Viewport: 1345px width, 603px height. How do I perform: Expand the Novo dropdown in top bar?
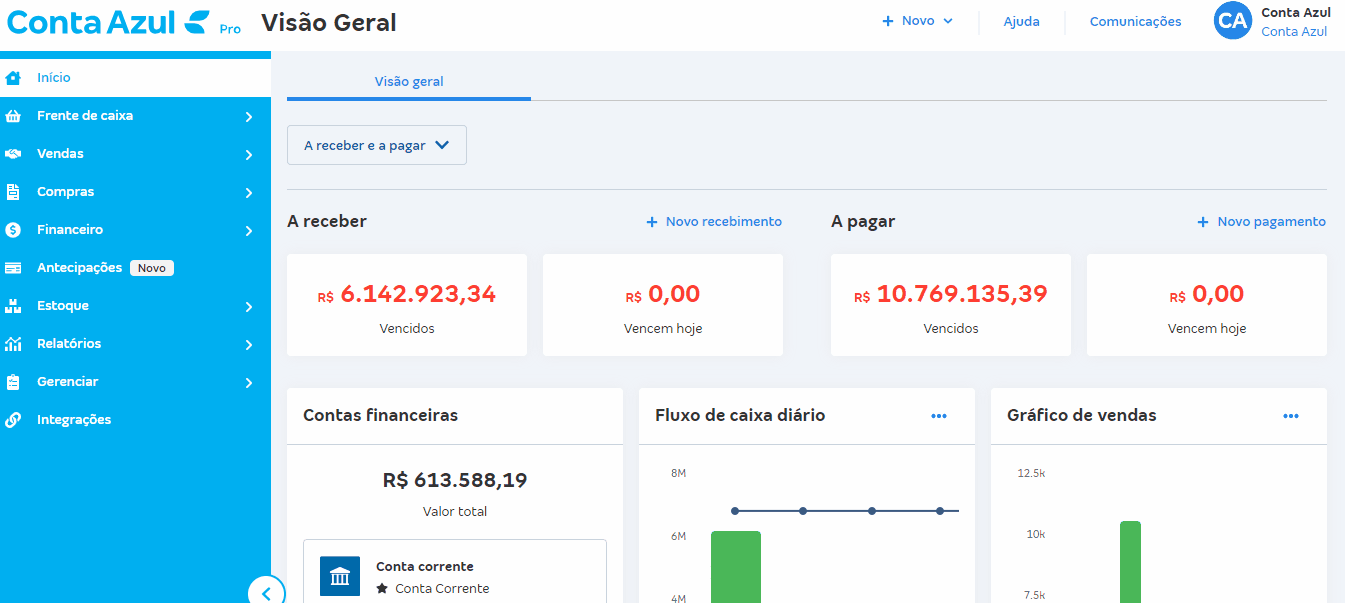pyautogui.click(x=916, y=20)
